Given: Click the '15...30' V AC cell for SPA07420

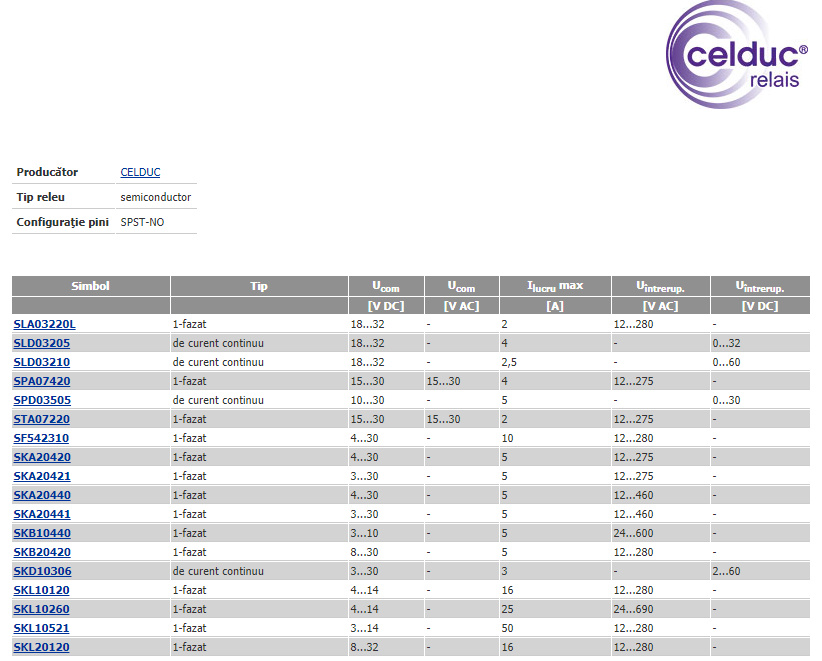Looking at the screenshot, I should [x=444, y=381].
